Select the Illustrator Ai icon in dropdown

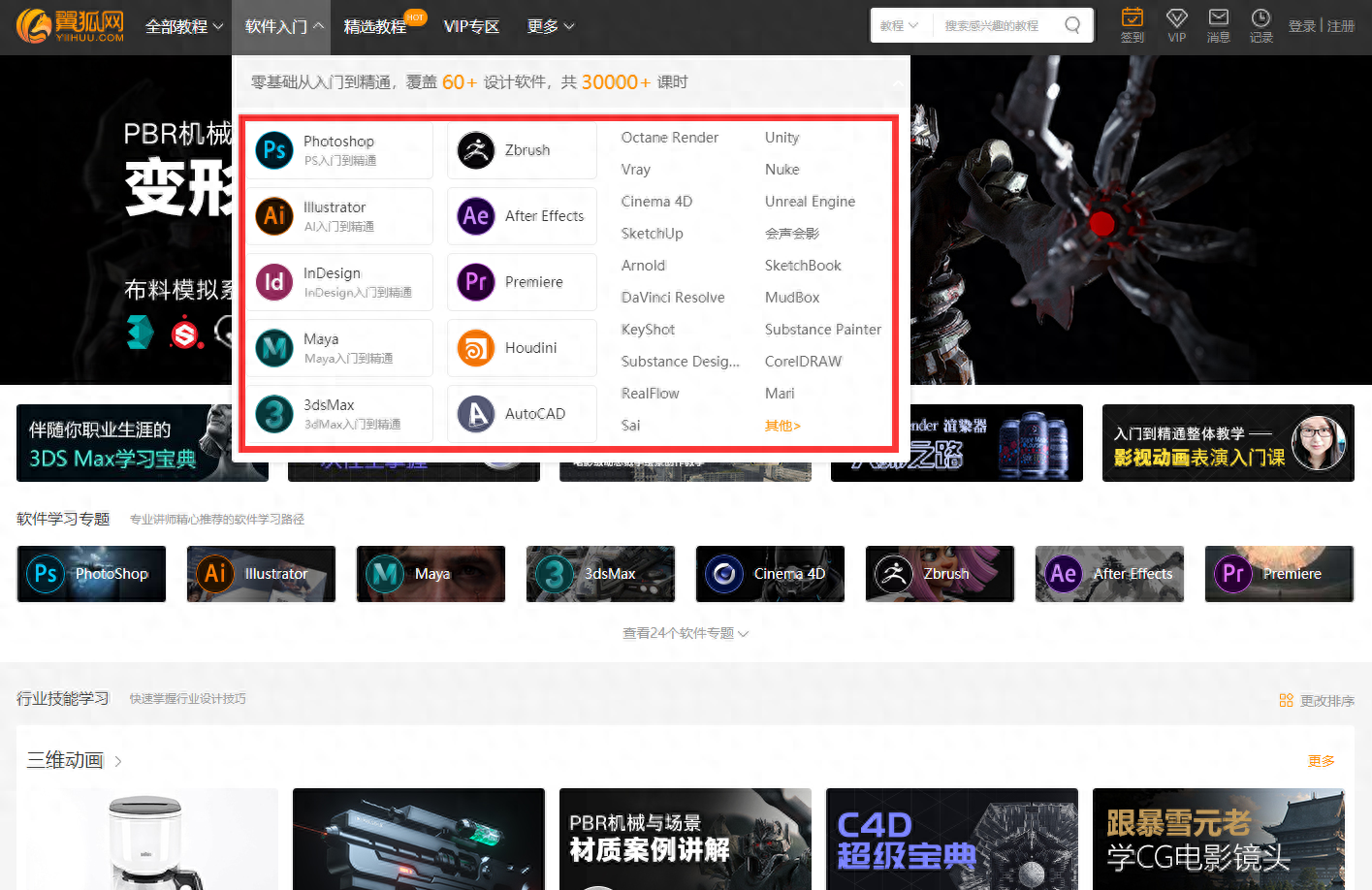pos(274,216)
